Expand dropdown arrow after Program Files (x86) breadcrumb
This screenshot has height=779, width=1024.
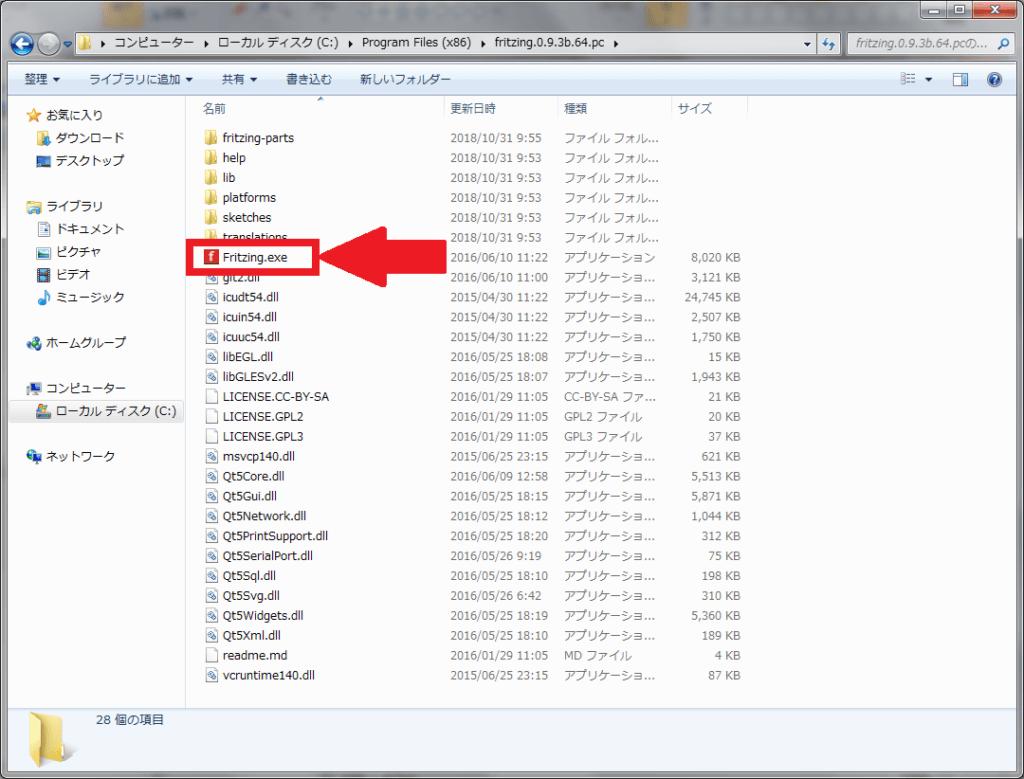(483, 44)
